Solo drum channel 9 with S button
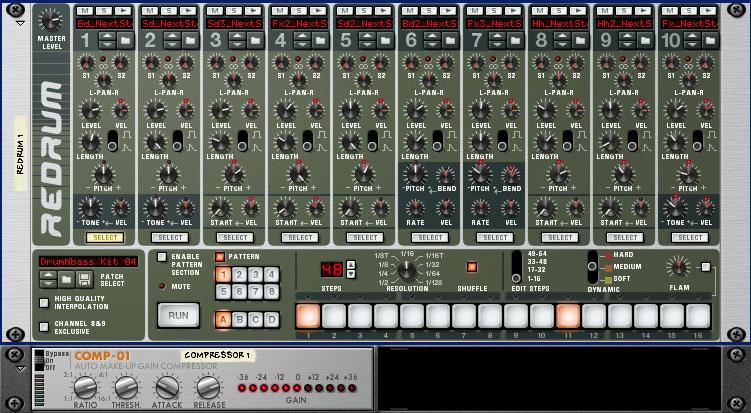751x413 pixels. 624,11
